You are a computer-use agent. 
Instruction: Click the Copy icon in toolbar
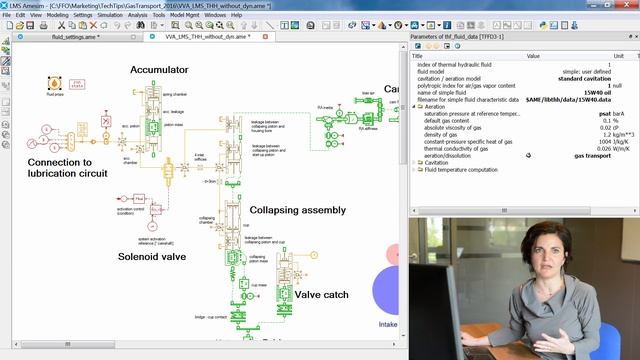pyautogui.click(x=72, y=25)
